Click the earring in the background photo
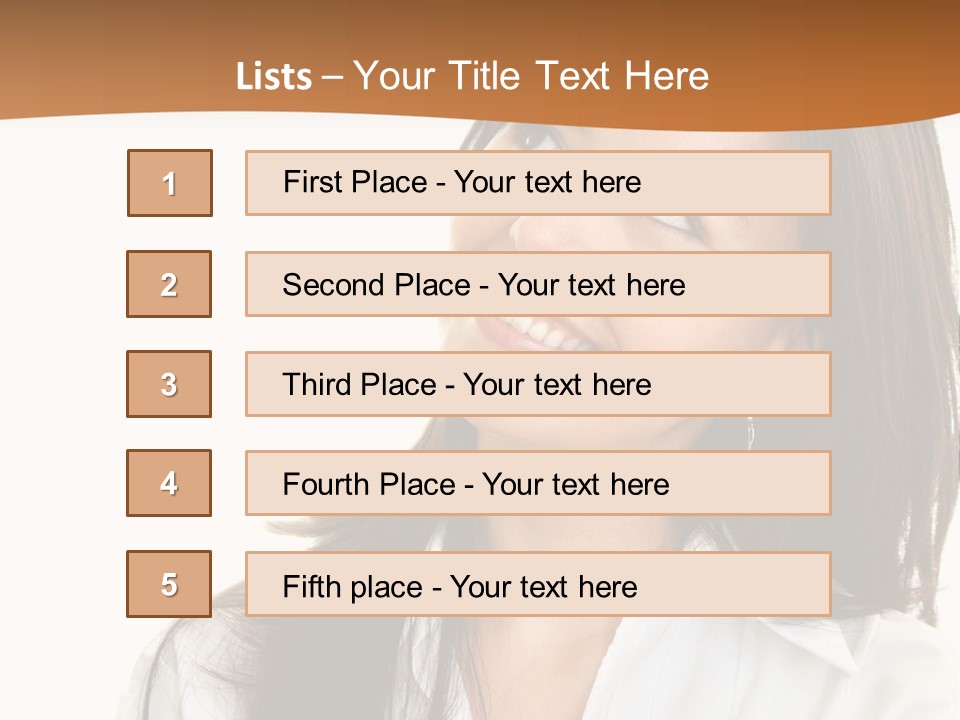Screen dimensions: 960x720 click(x=750, y=432)
